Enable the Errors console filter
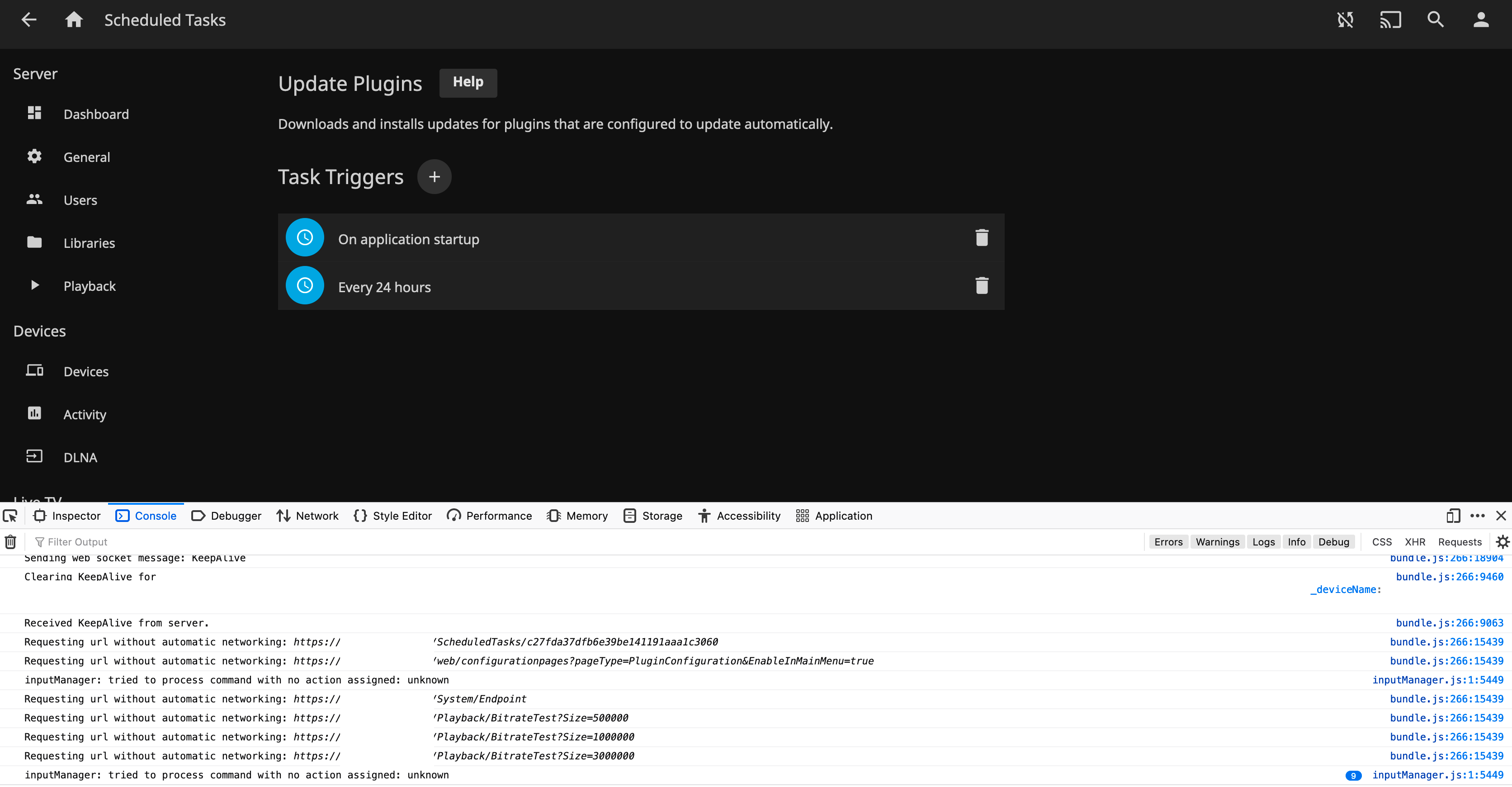The height and width of the screenshot is (787, 1512). [x=1168, y=541]
